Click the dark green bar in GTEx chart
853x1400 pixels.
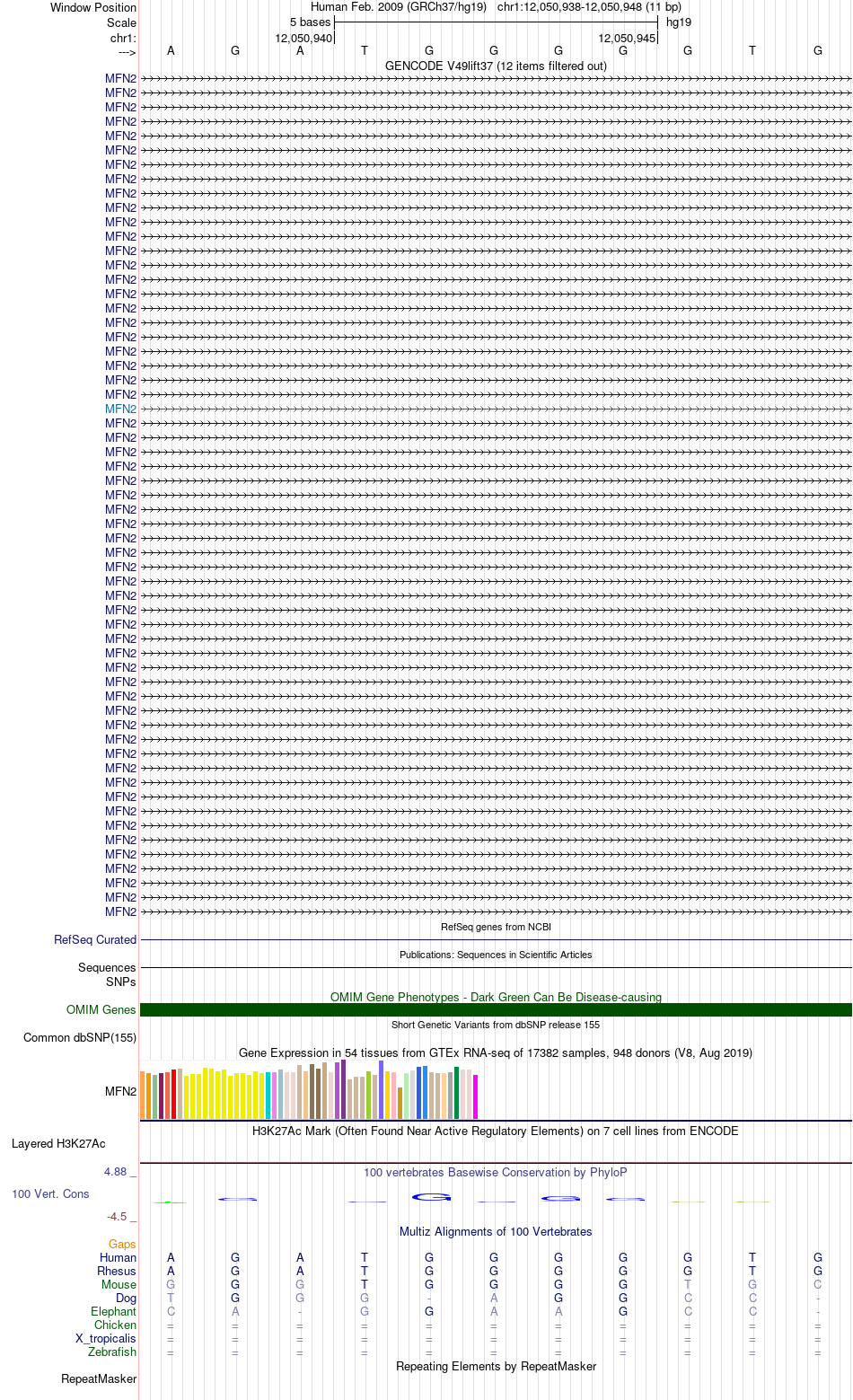457,1093
